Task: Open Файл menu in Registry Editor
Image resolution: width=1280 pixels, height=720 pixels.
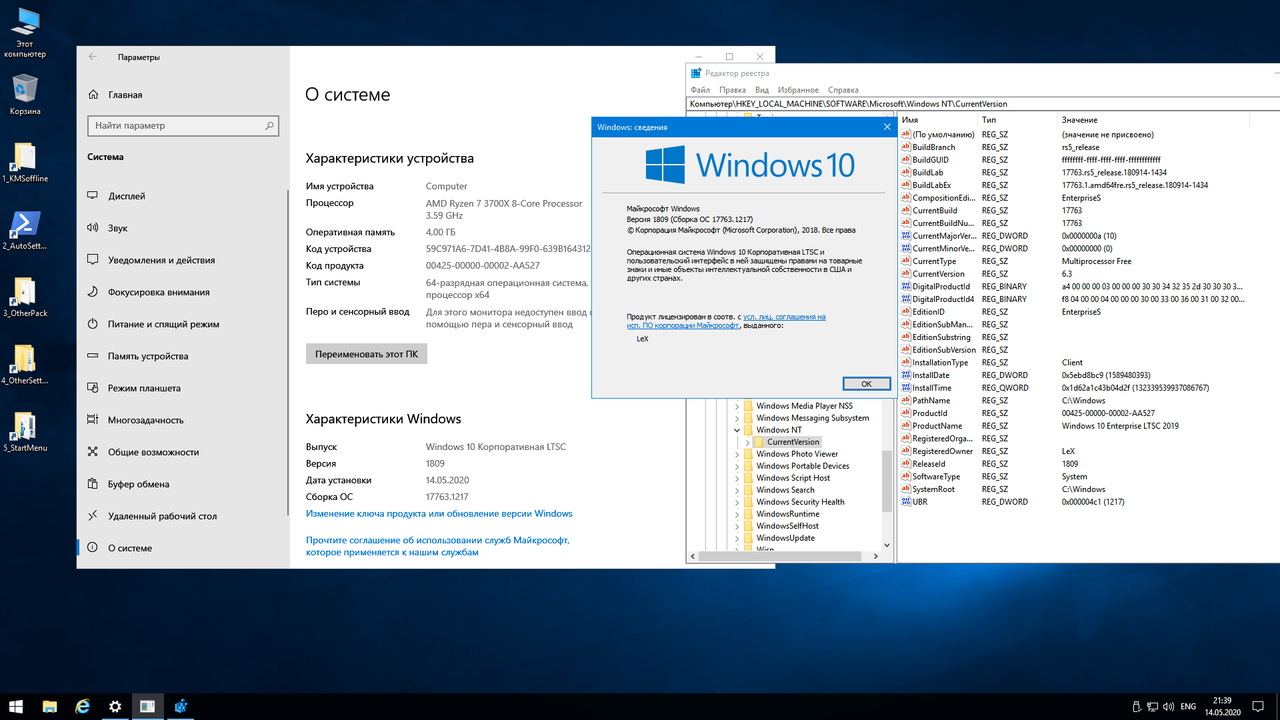Action: click(x=700, y=90)
